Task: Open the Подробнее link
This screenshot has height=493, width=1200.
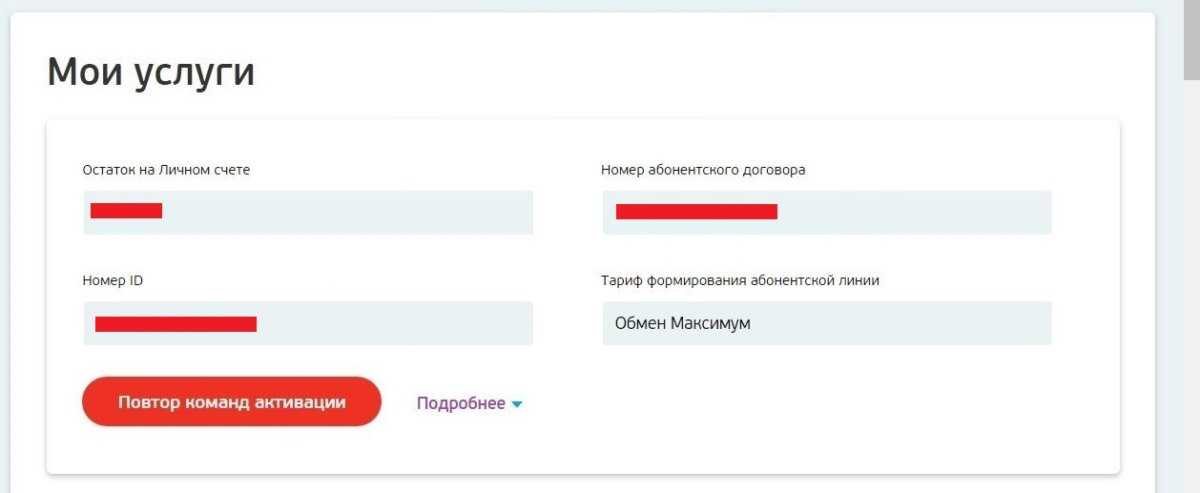Action: click(461, 404)
